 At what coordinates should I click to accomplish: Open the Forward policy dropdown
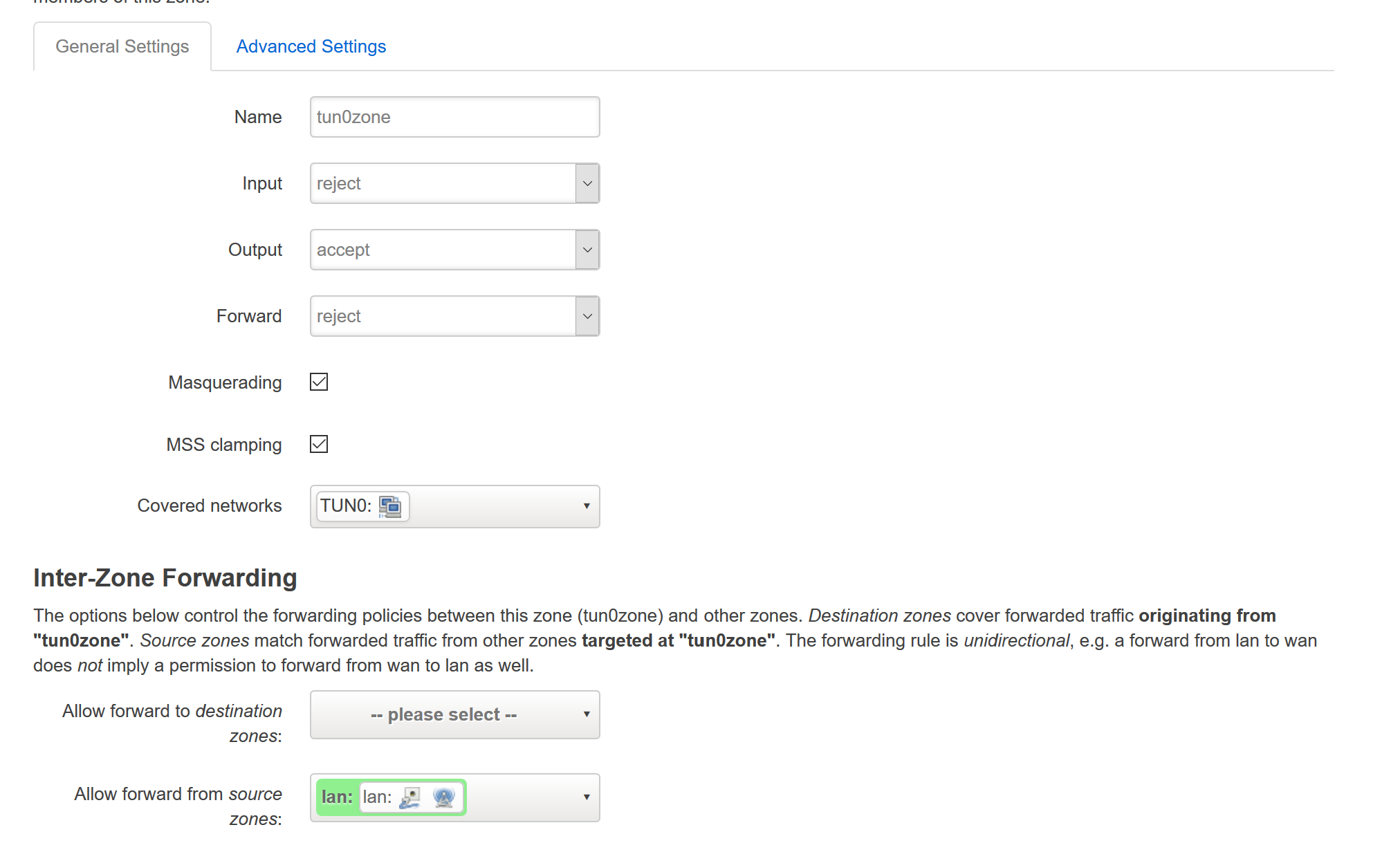pos(454,316)
